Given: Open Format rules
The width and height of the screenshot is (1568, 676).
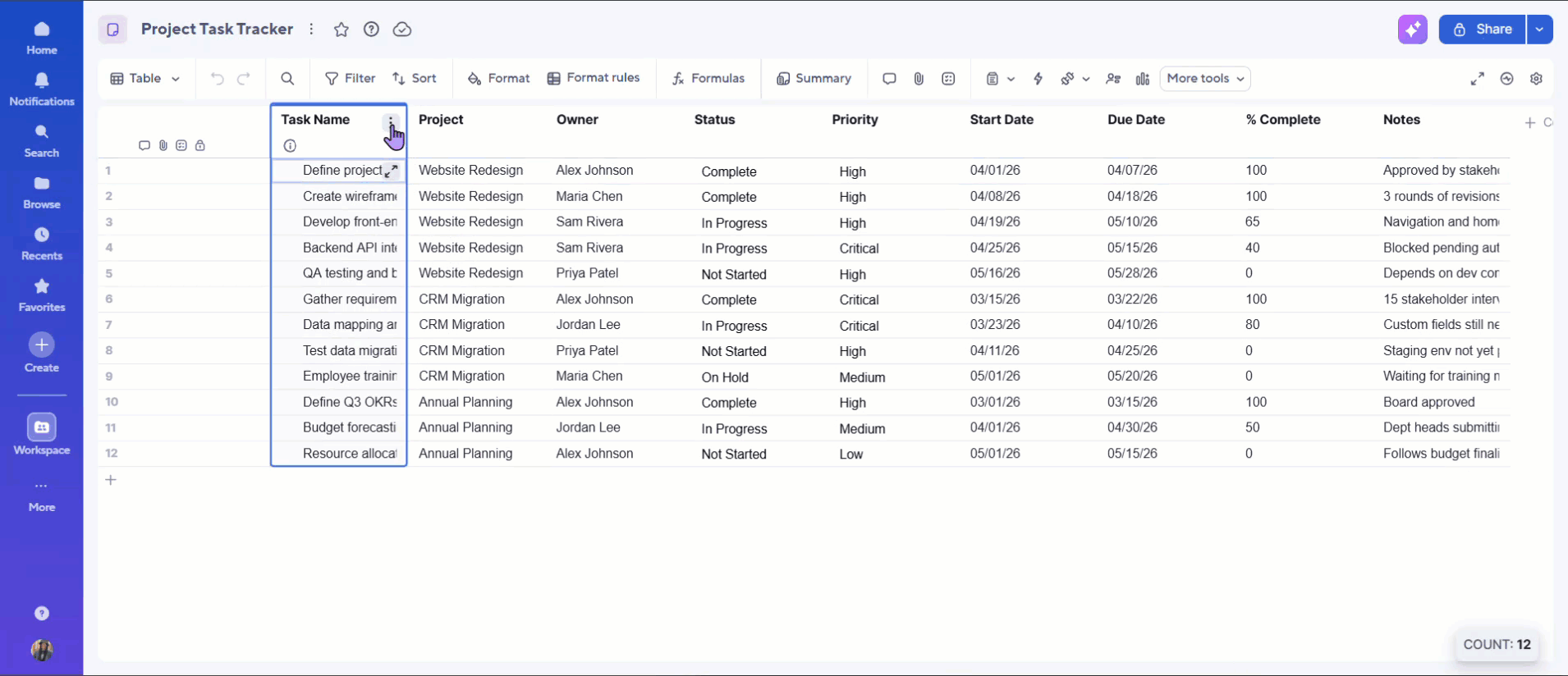Looking at the screenshot, I should click(x=594, y=78).
